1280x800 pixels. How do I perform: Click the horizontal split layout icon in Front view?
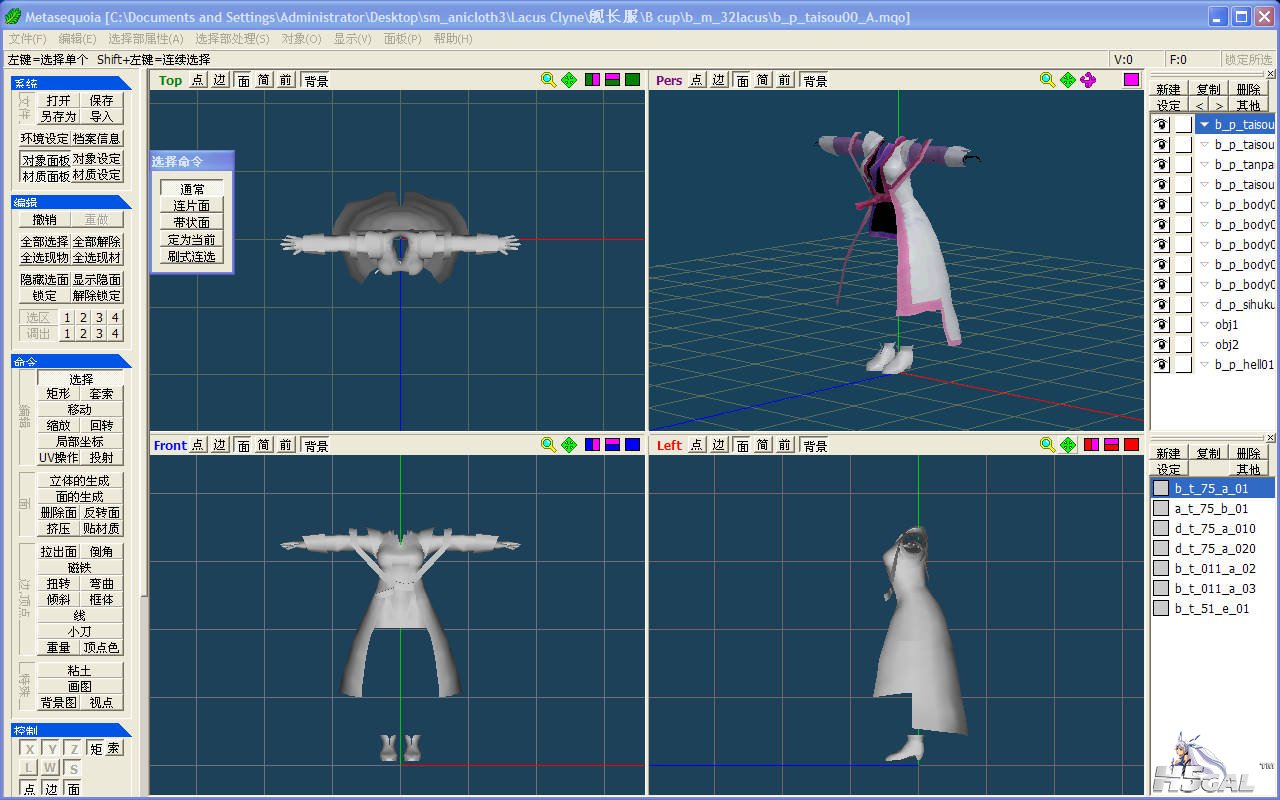612,445
